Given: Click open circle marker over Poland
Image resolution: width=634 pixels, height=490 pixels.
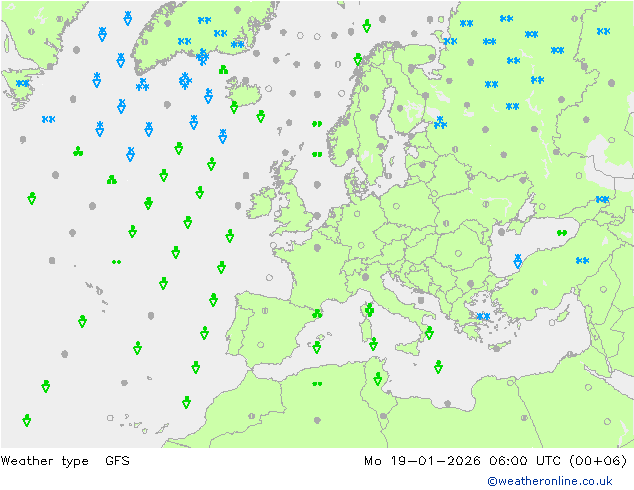Looking at the screenshot, I should click(x=396, y=206).
